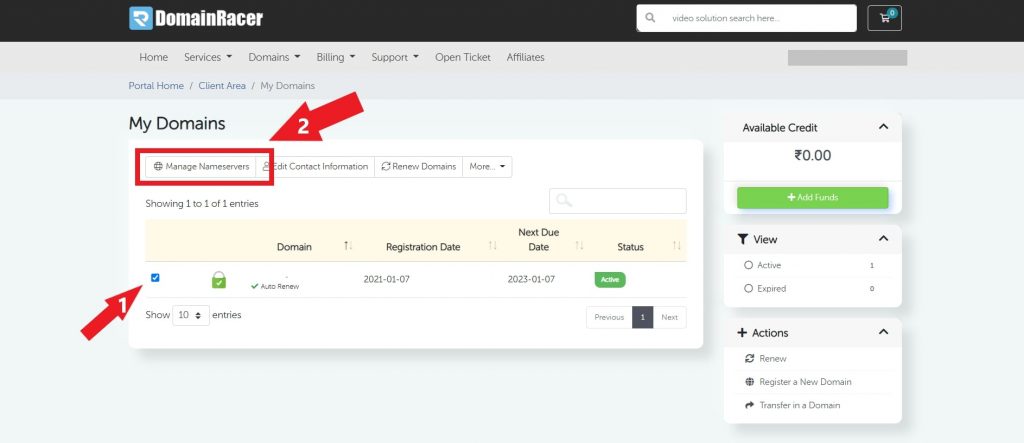
Task: Sort by Registration Date arrows
Action: pos(493,246)
